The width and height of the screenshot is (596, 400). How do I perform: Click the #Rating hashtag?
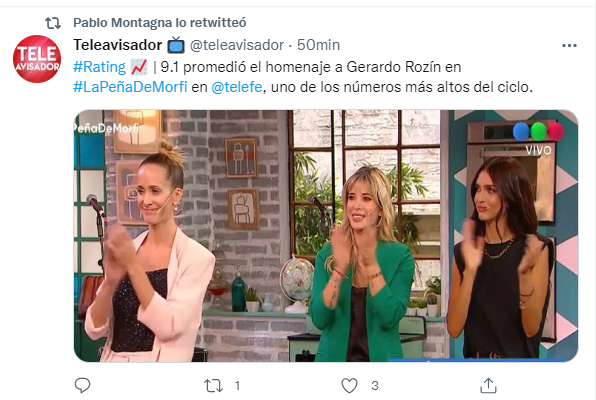tap(99, 67)
